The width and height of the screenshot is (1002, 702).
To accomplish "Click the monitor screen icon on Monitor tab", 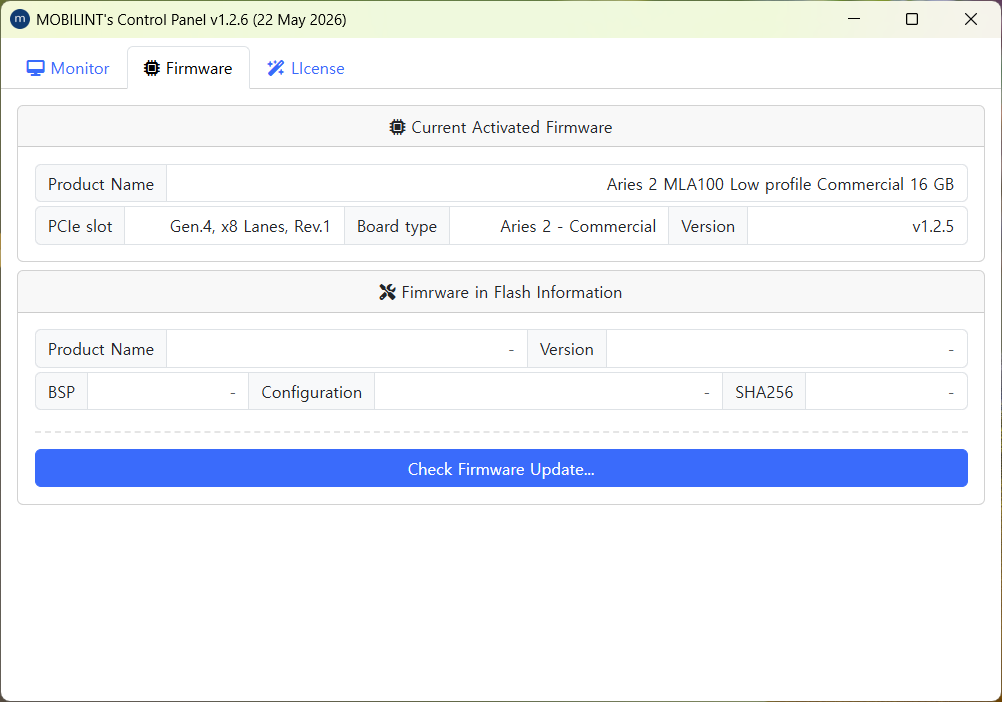I will [x=35, y=68].
